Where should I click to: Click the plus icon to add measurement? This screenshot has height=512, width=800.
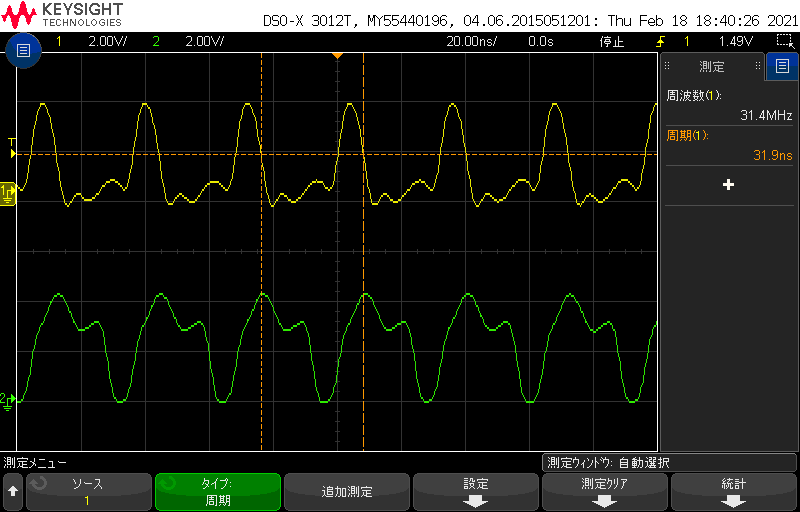coord(728,185)
